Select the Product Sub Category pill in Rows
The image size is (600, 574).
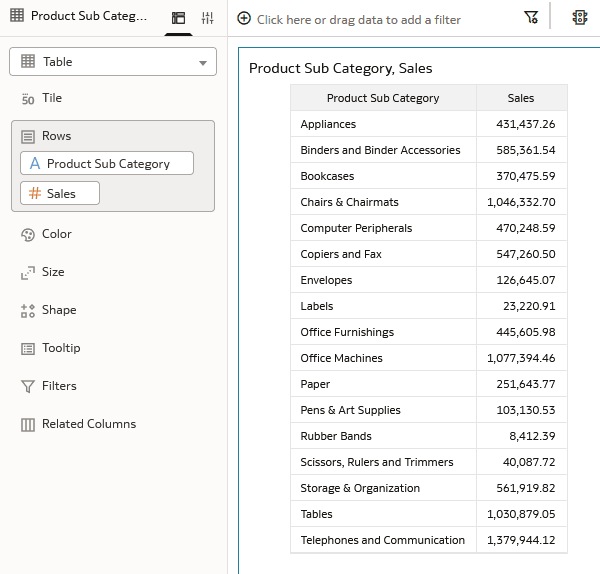pyautogui.click(x=107, y=163)
